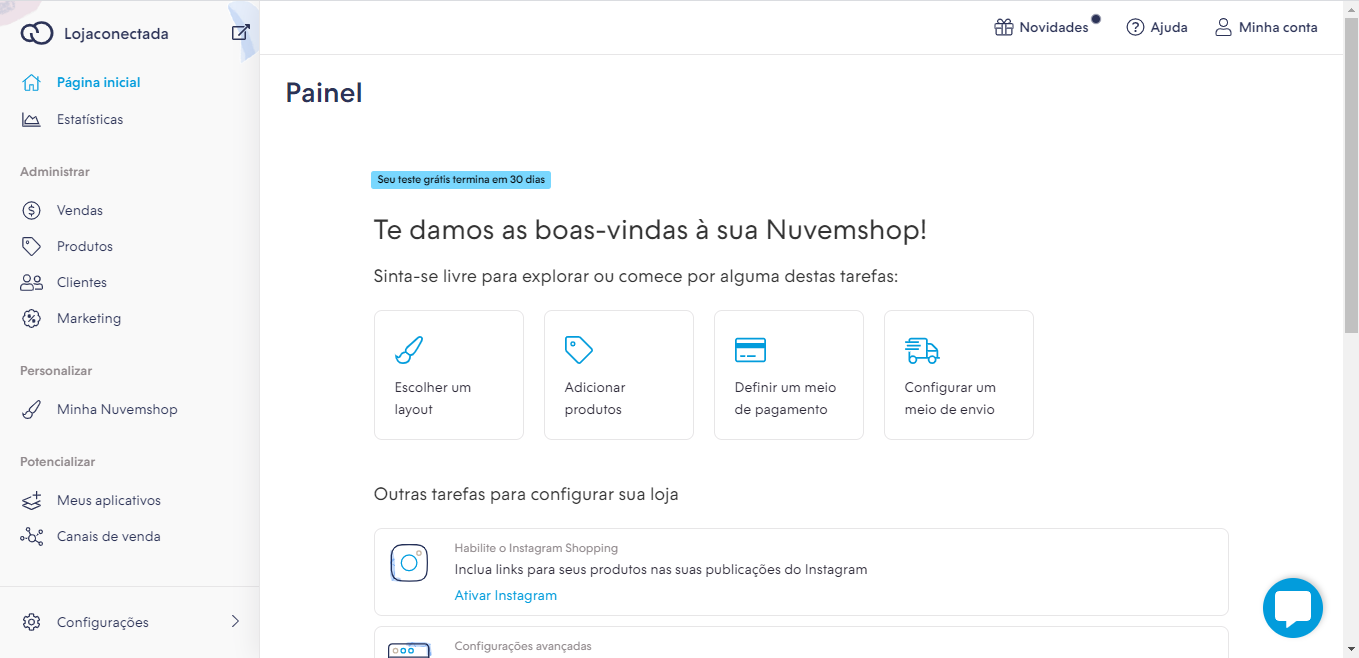Image resolution: width=1359 pixels, height=658 pixels.
Task: Open the Vendas menu item
Action: (x=80, y=211)
